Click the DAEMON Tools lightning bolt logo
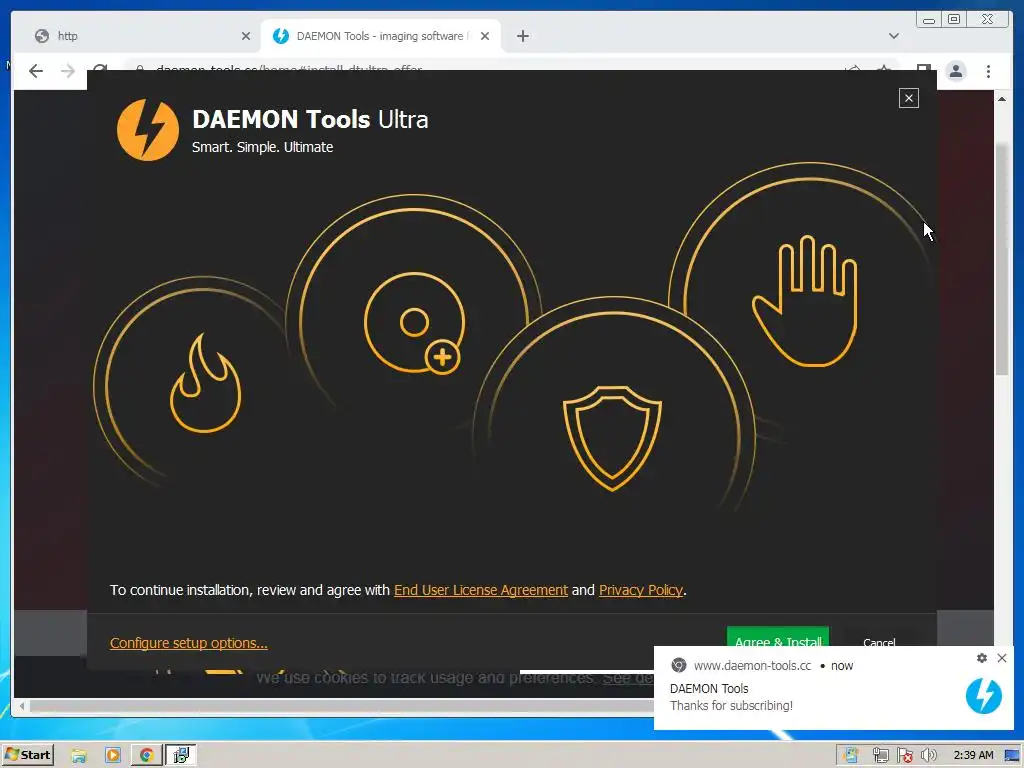Image resolution: width=1024 pixels, height=768 pixels. click(x=148, y=129)
